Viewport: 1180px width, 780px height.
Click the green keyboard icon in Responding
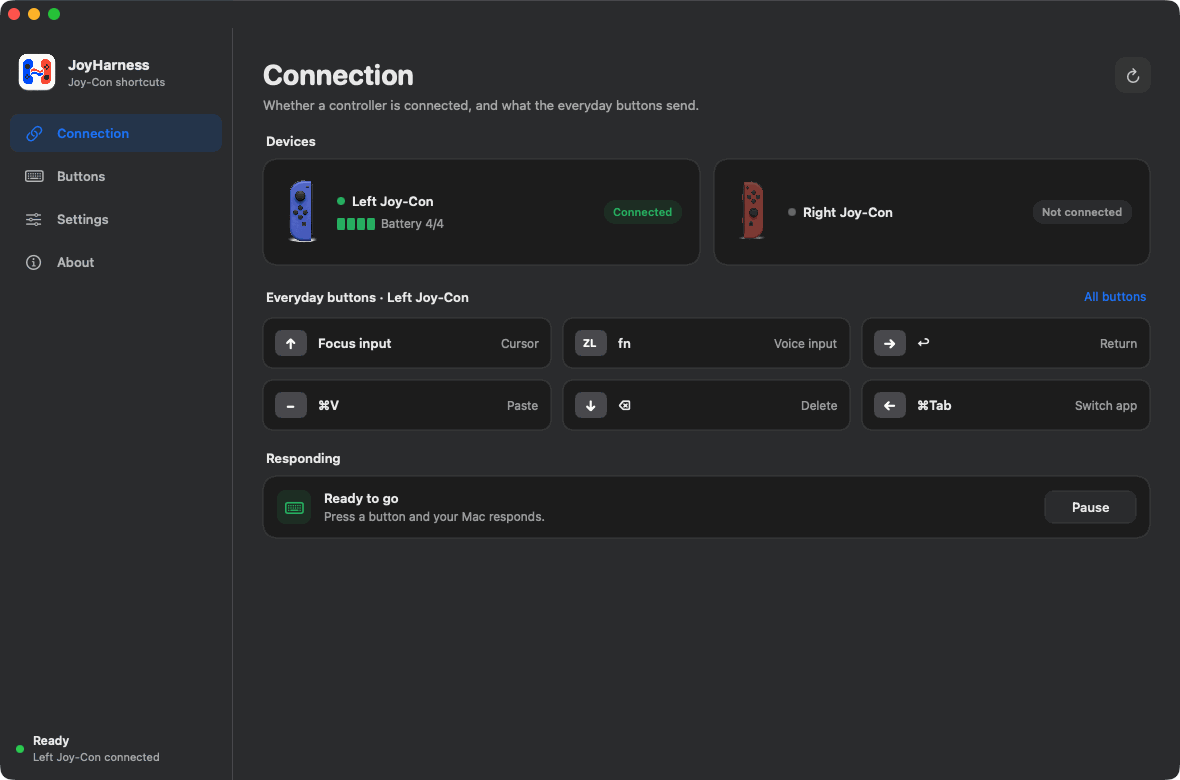294,507
